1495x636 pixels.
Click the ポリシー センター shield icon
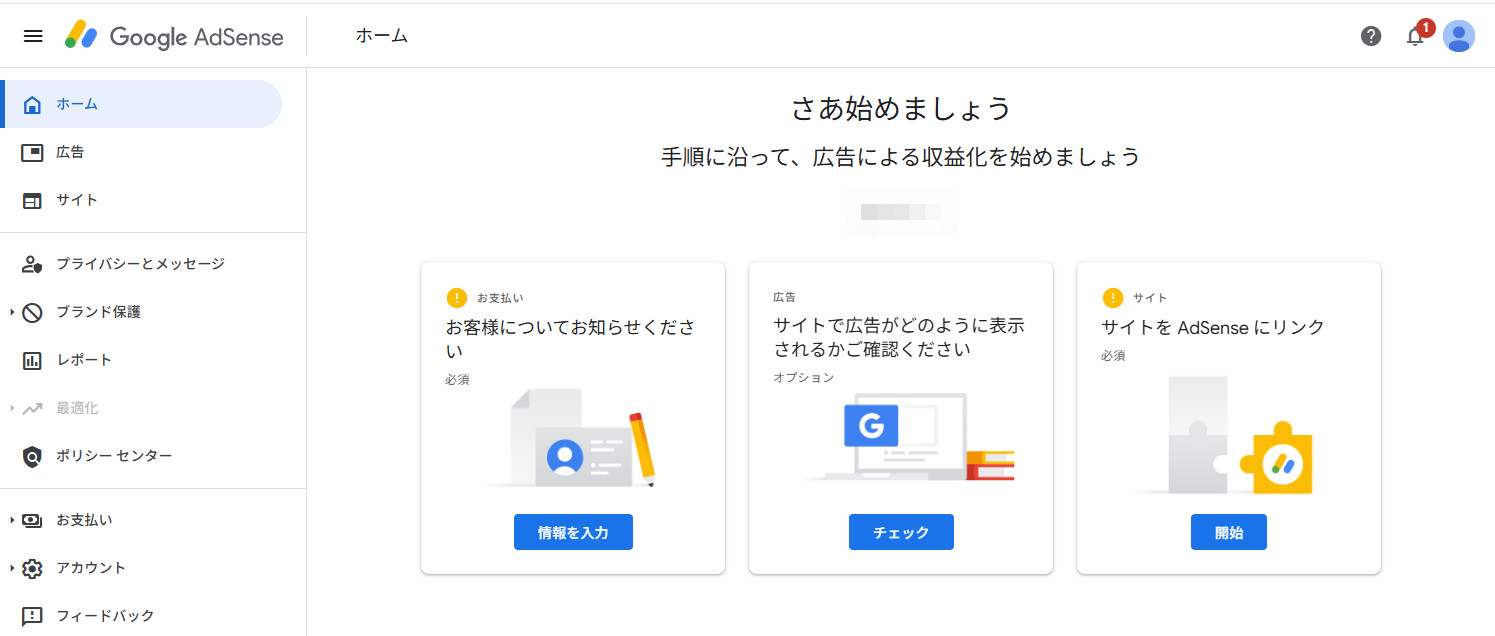coord(32,456)
